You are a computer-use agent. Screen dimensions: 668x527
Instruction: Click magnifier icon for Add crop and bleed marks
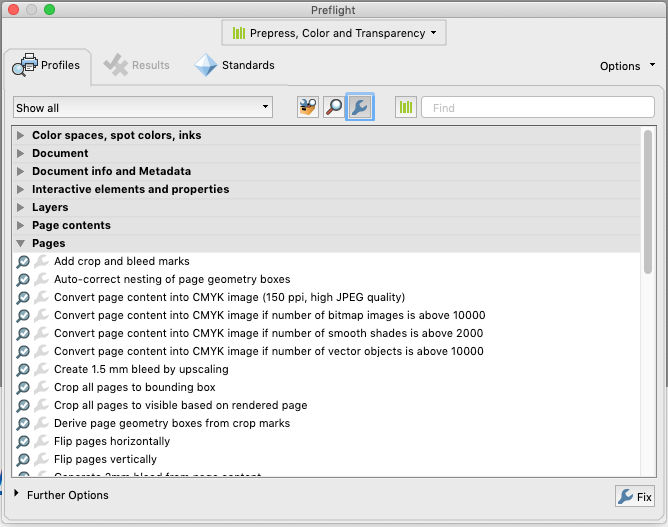click(x=23, y=261)
